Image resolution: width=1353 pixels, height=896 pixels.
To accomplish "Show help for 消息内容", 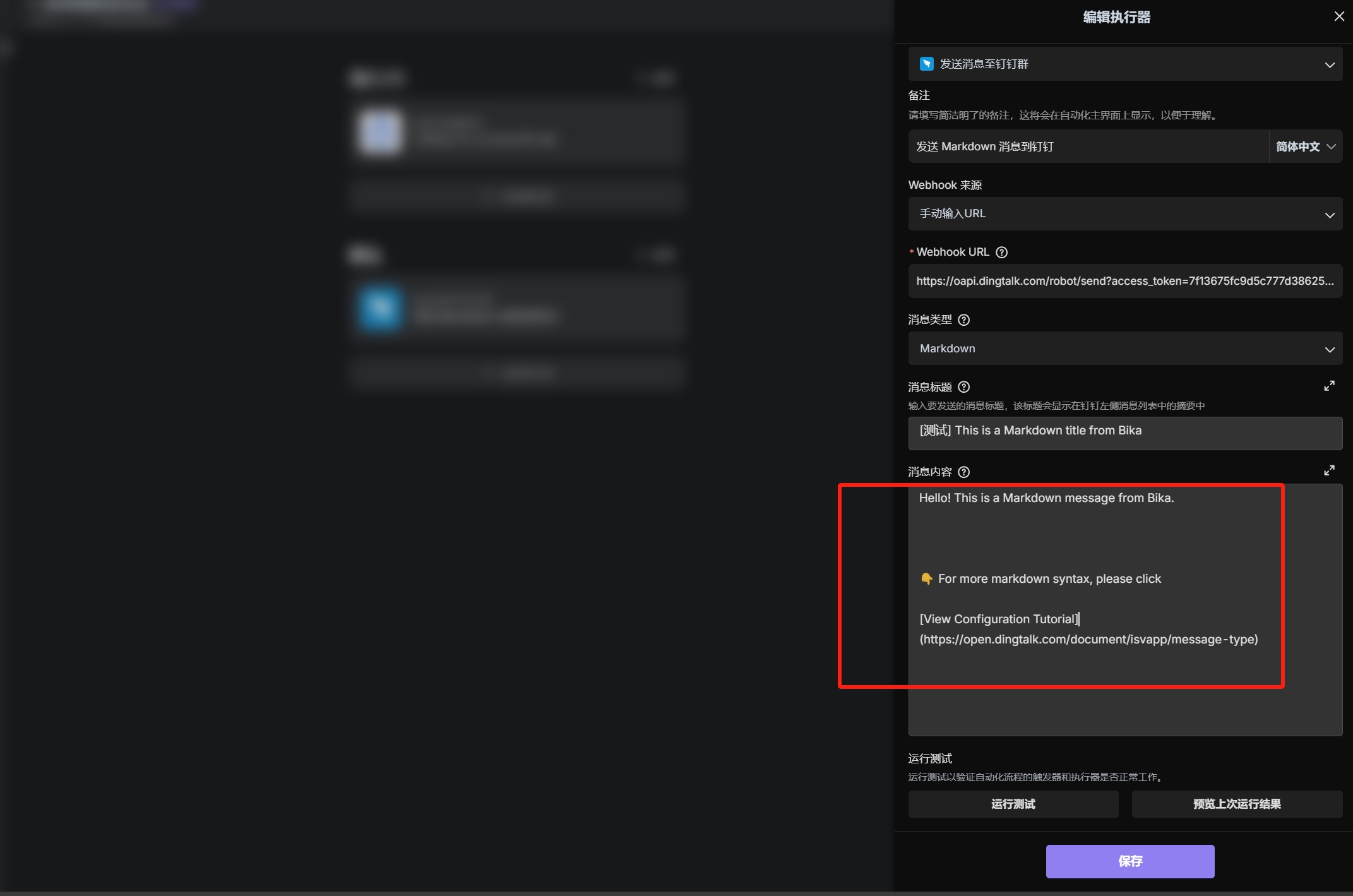I will 963,472.
